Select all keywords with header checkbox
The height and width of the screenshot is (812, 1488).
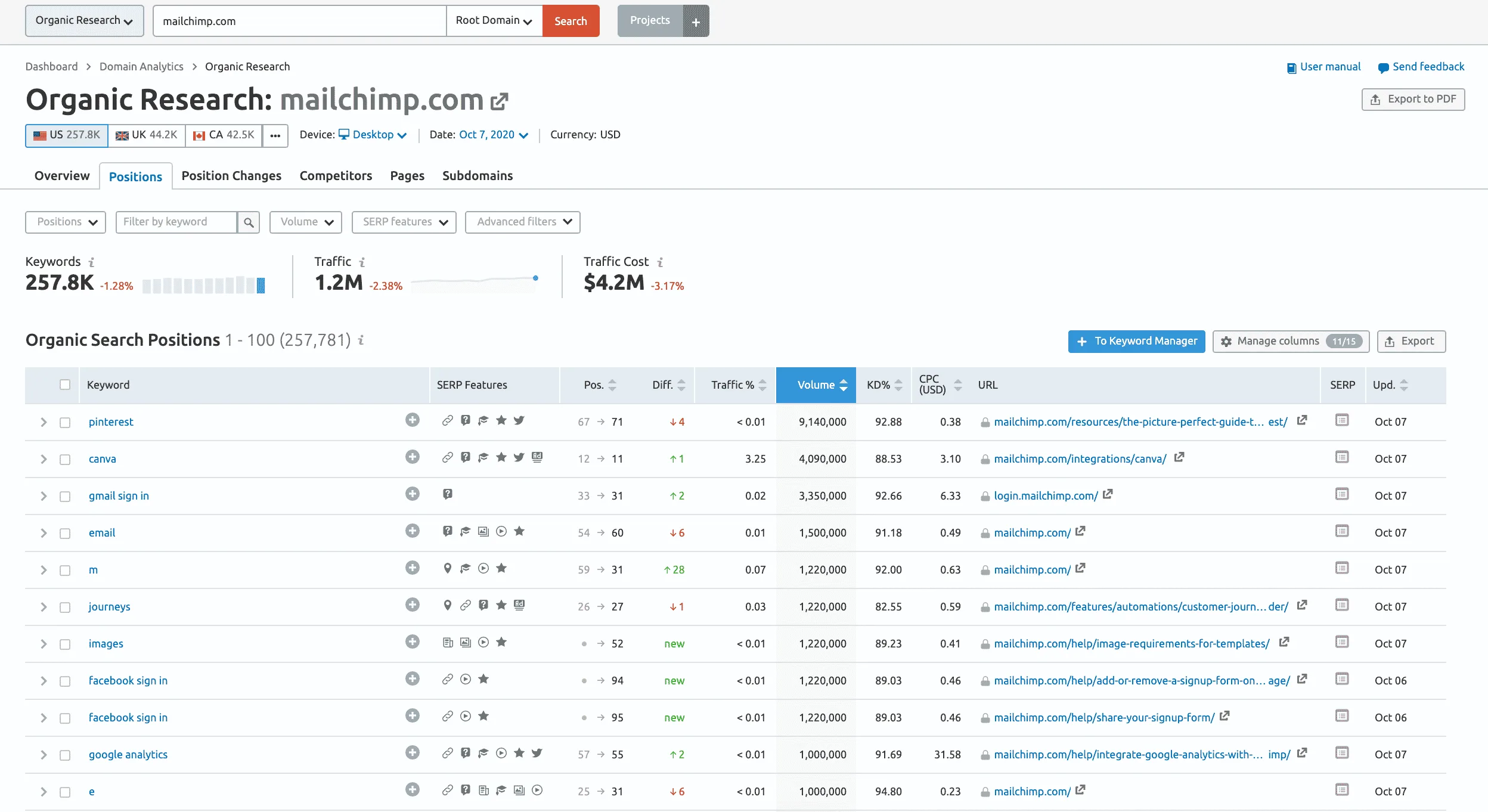pos(65,385)
